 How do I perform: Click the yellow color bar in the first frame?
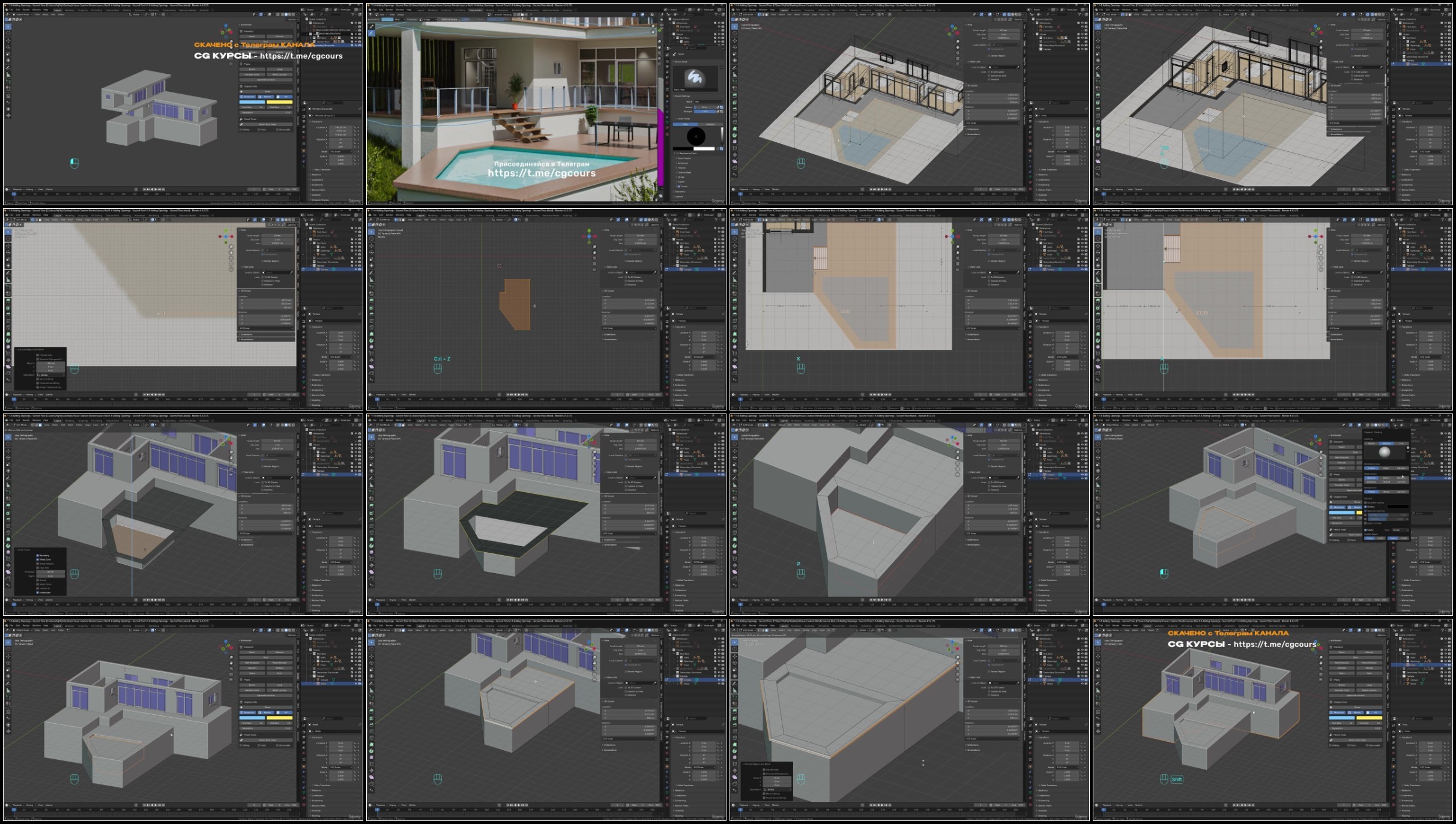(280, 101)
